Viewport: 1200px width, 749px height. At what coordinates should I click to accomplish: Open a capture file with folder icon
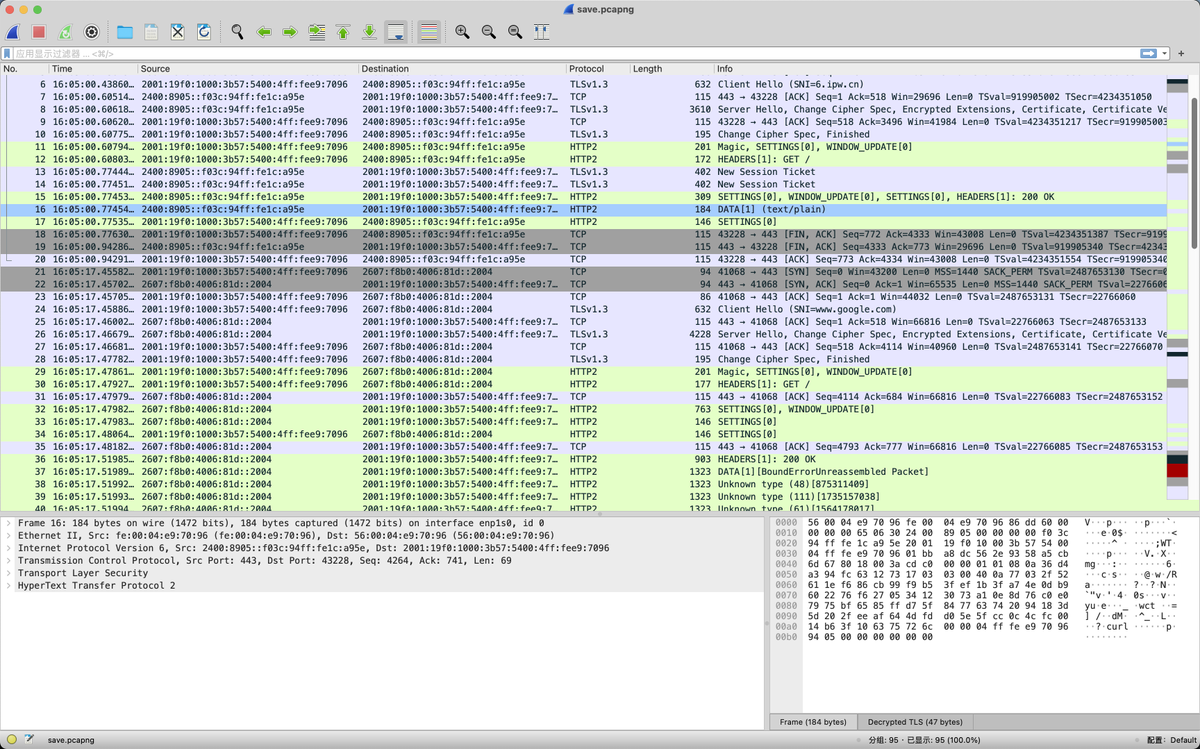[125, 32]
